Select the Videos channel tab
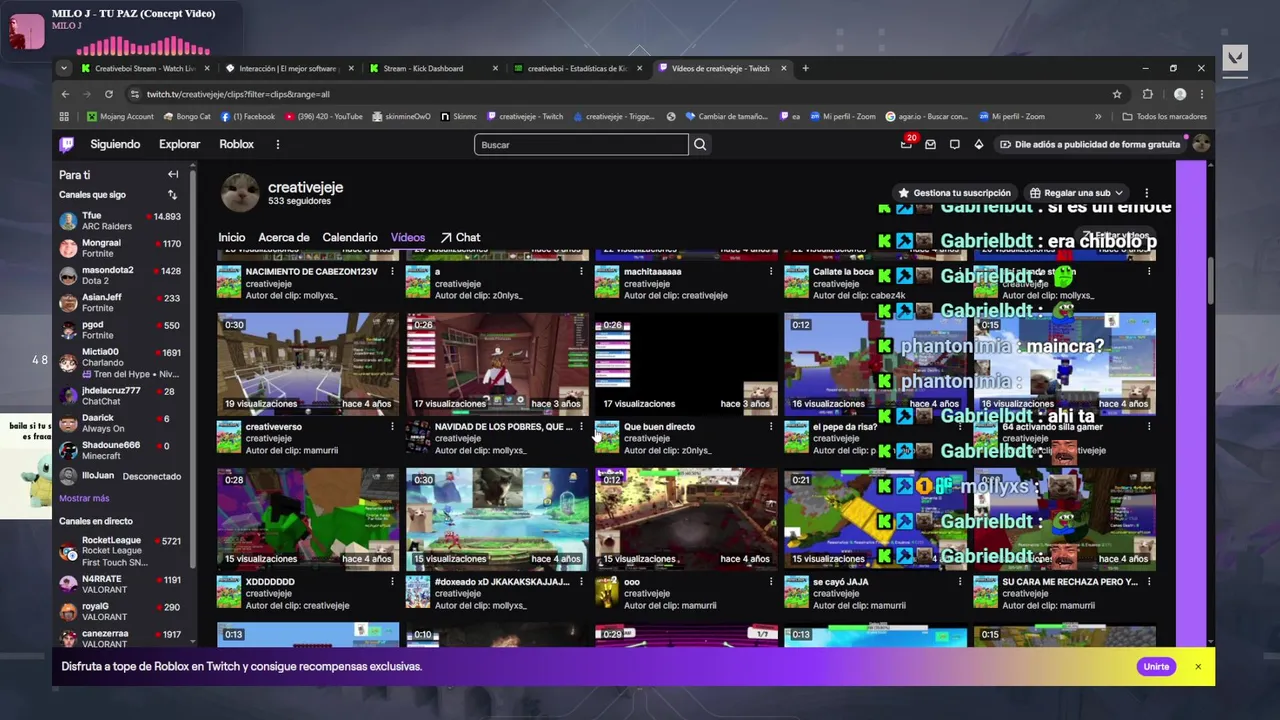1280x720 pixels. click(x=408, y=238)
